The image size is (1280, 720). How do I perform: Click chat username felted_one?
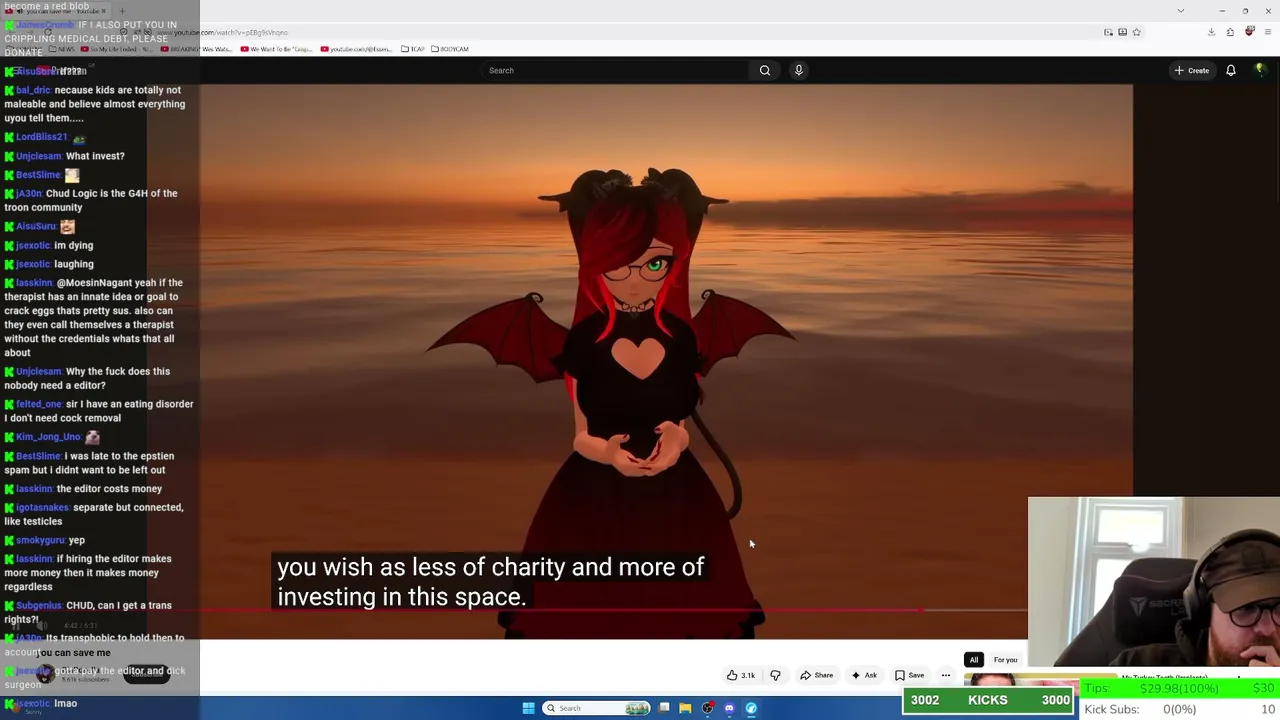pos(39,404)
